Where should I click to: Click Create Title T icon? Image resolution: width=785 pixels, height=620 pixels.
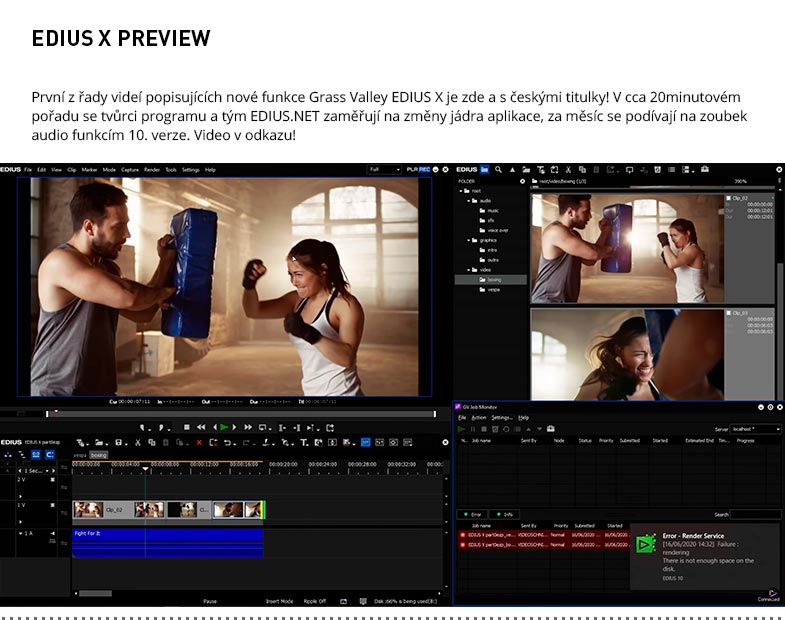point(304,442)
